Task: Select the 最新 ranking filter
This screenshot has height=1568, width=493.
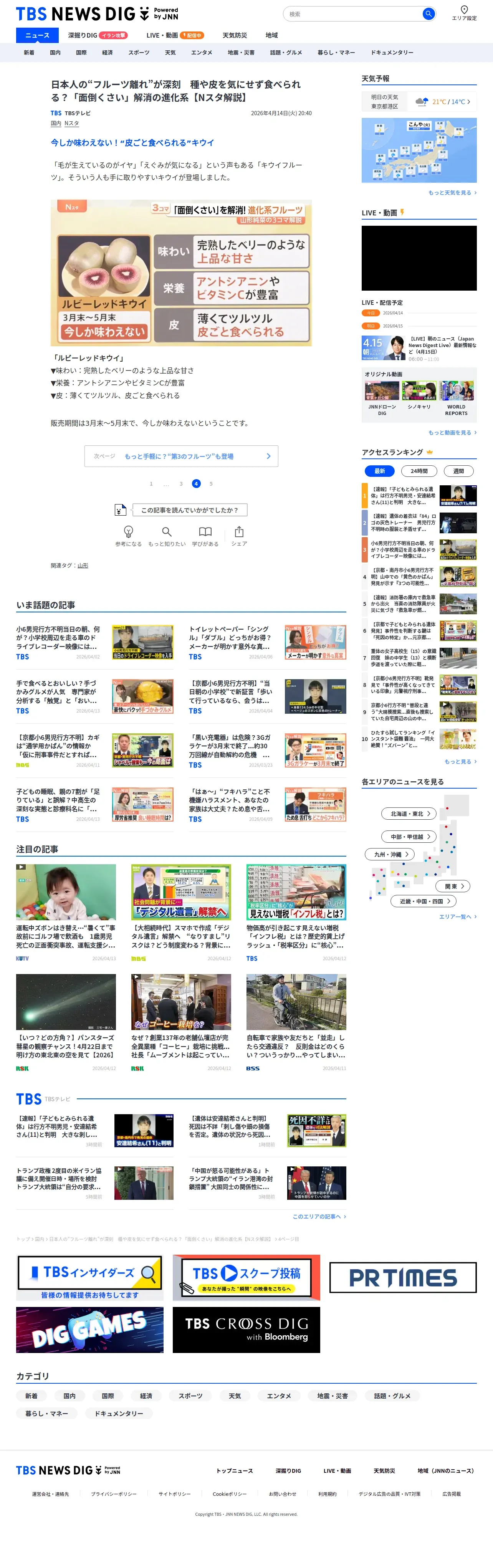Action: click(380, 471)
